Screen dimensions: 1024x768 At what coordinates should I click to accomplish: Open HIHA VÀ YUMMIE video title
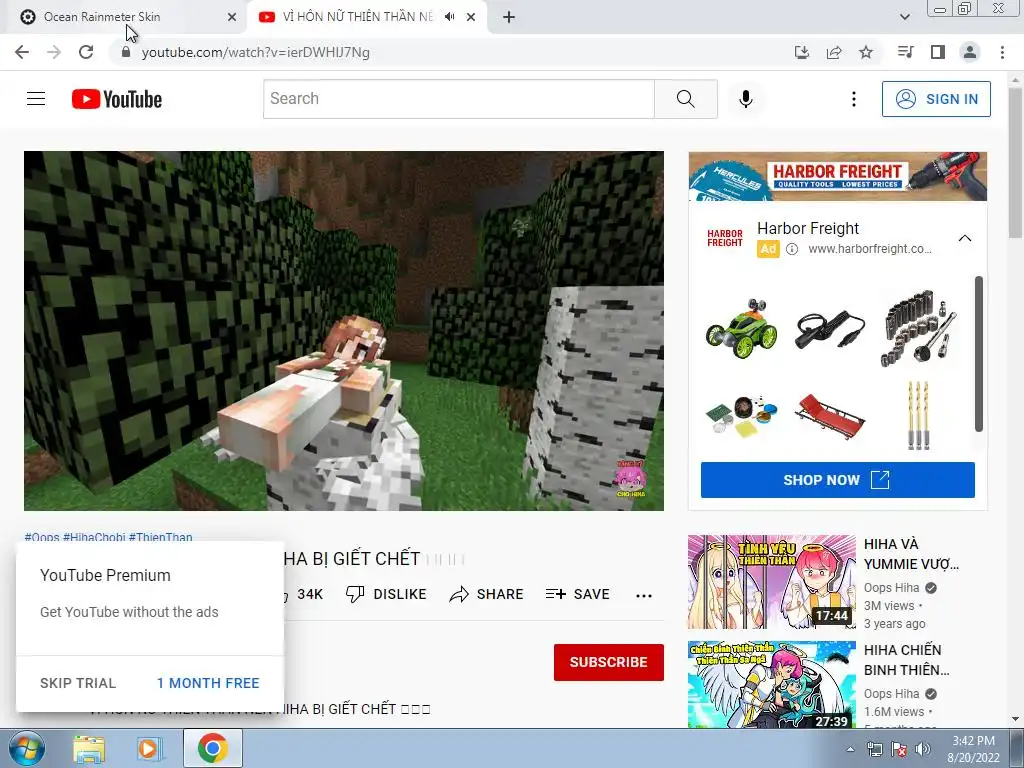(910, 554)
